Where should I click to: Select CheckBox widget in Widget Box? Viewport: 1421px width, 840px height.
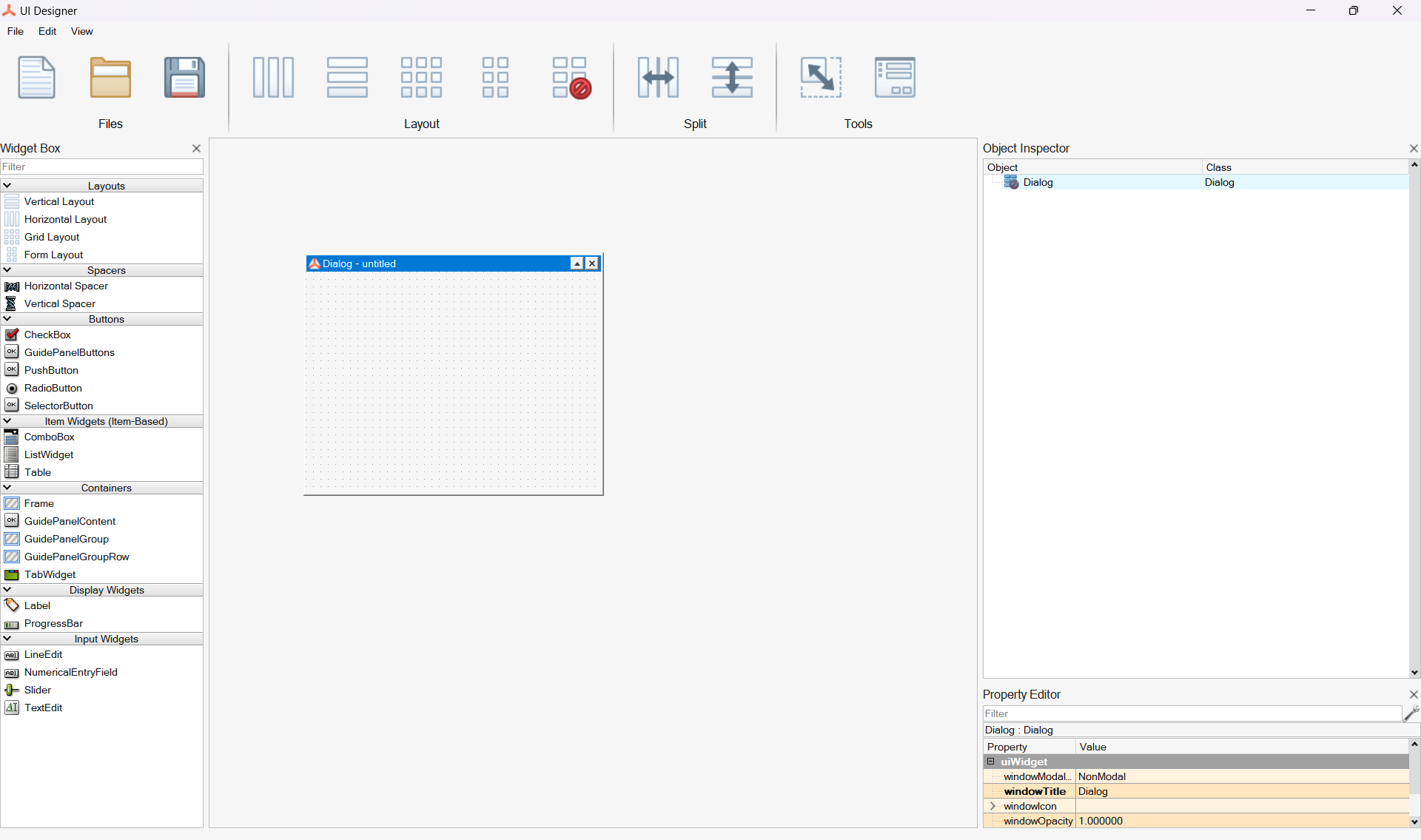point(47,335)
